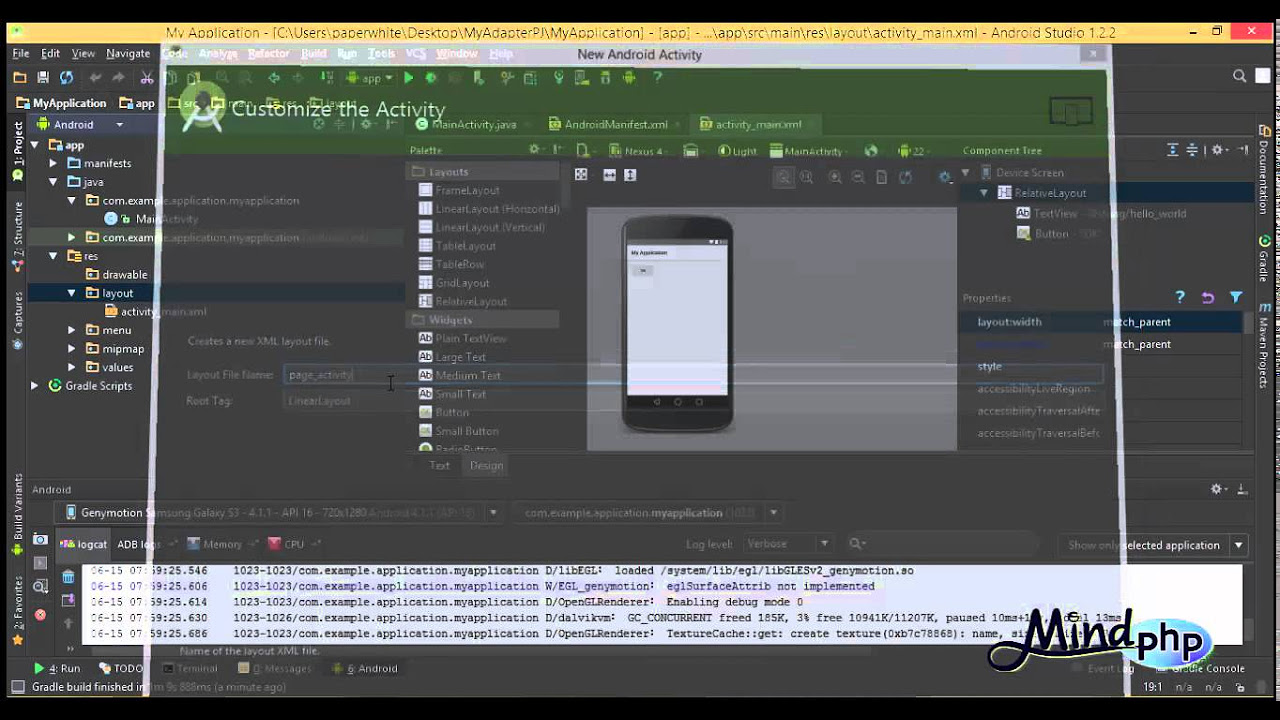Image resolution: width=1280 pixels, height=720 pixels.
Task: Click the tool window toggle in the status bar corner
Action: [17, 687]
